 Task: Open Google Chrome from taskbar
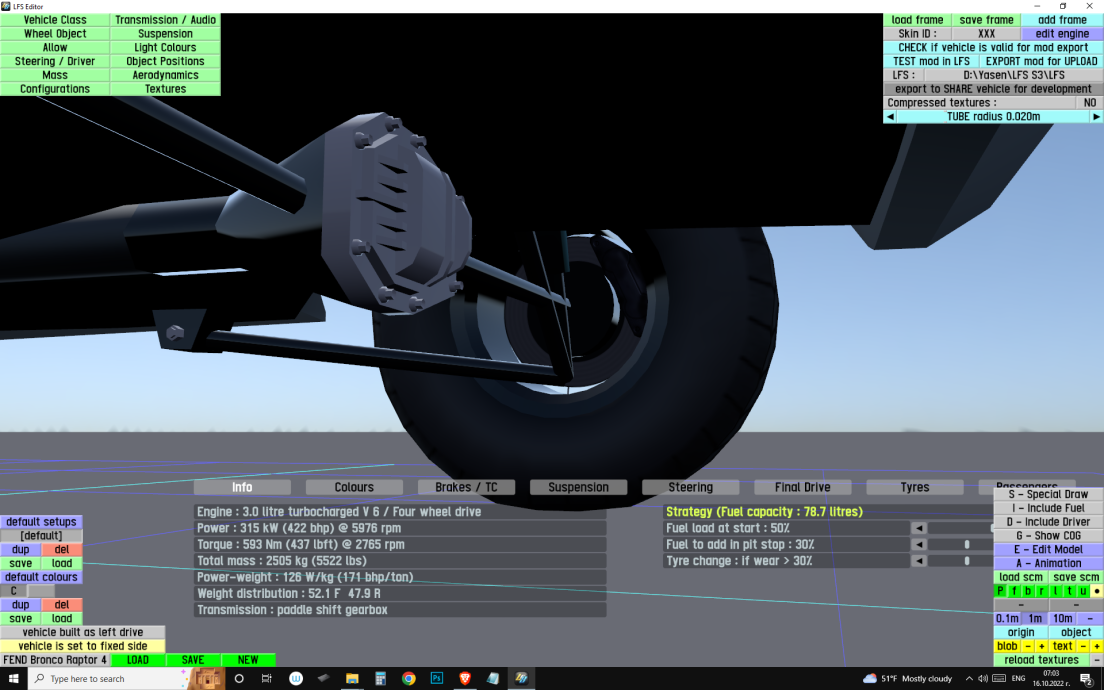[x=408, y=679]
